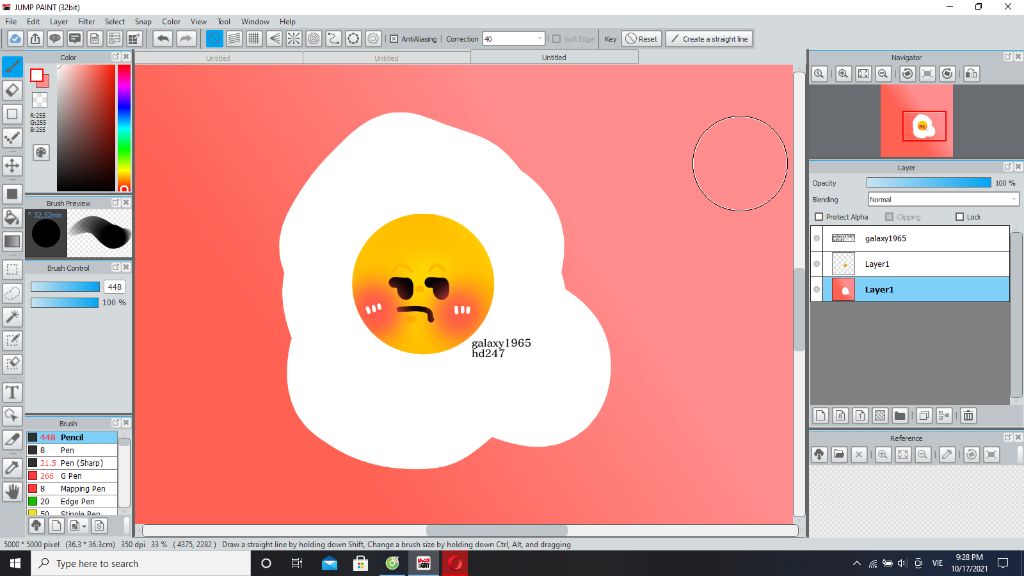Choose the Eyedropper tool
1024x576 pixels.
12,467
